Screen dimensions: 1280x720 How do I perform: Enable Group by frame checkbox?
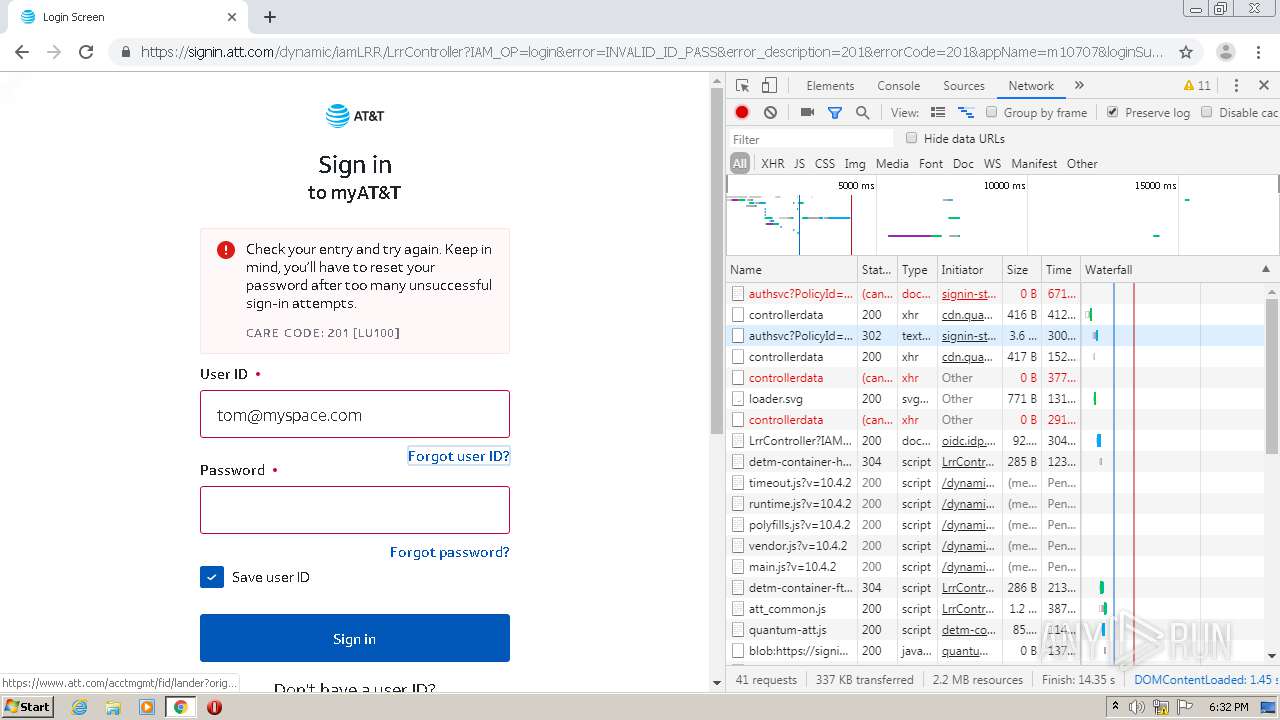click(992, 112)
